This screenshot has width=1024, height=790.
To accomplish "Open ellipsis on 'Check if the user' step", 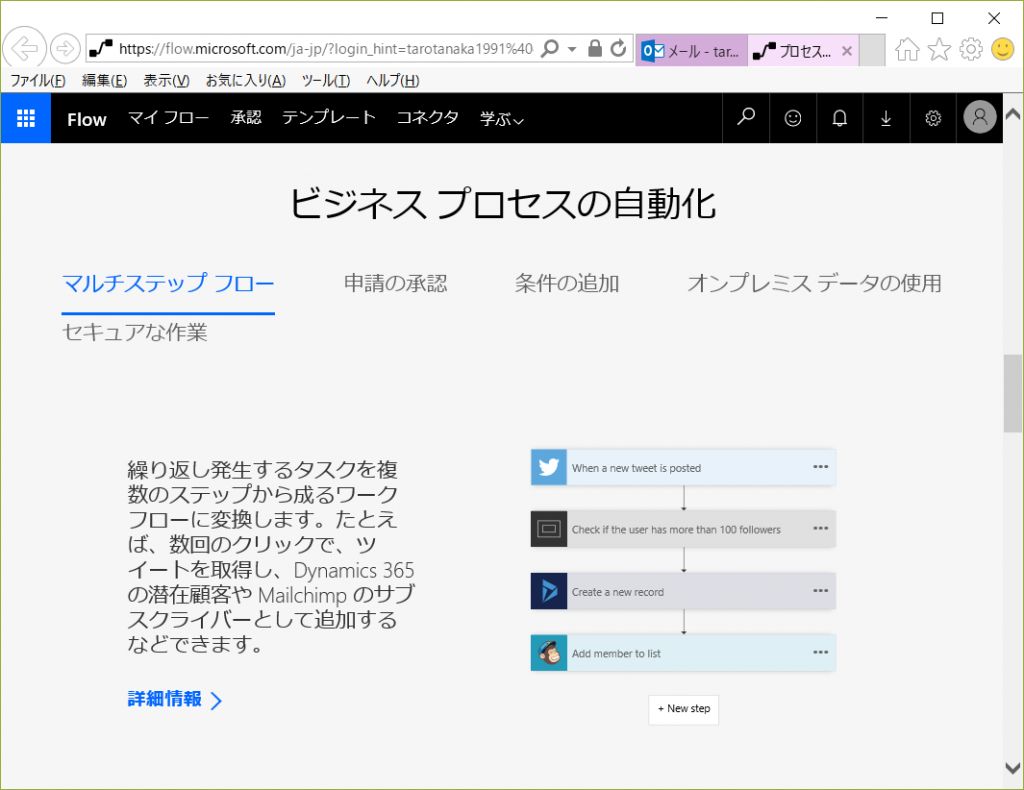I will click(x=820, y=528).
